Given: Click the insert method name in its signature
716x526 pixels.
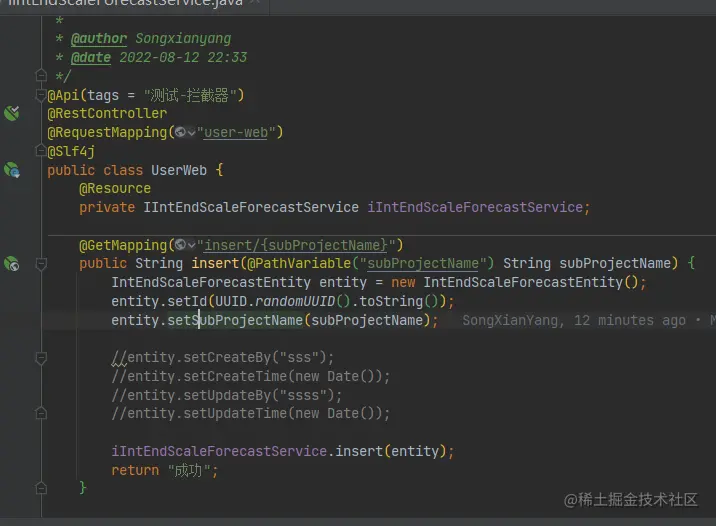Looking at the screenshot, I should (x=215, y=263).
